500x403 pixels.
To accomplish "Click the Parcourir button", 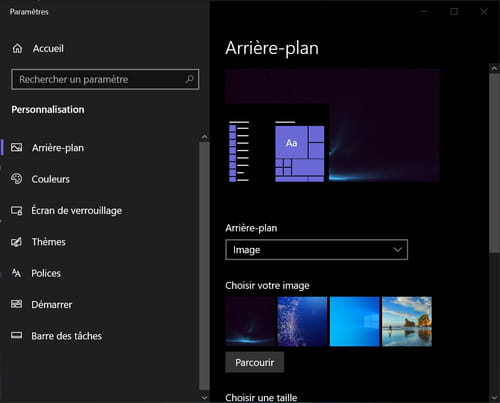I will click(x=255, y=362).
